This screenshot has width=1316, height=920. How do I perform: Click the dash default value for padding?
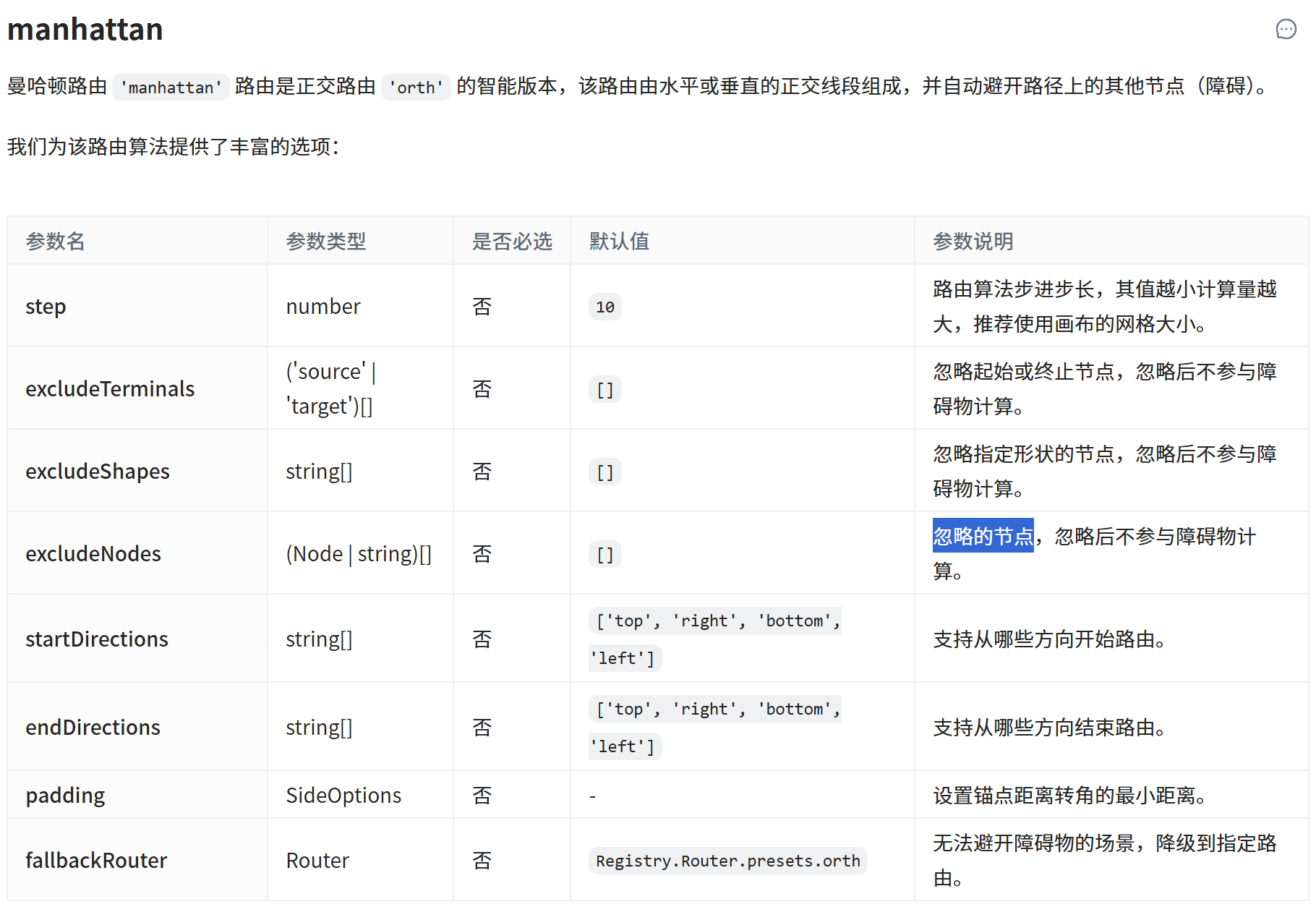[592, 796]
